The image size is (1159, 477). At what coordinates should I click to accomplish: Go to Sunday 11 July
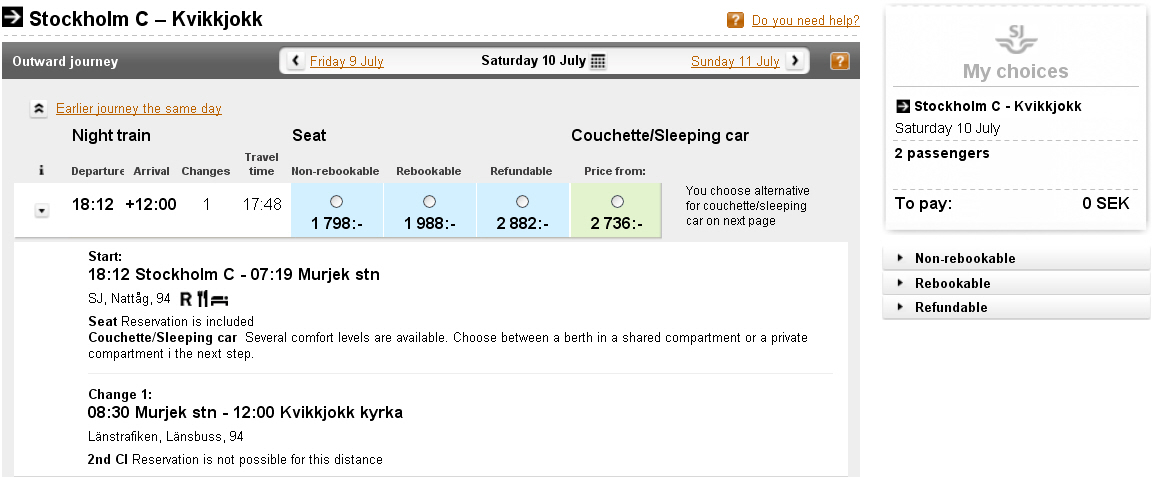pos(735,61)
